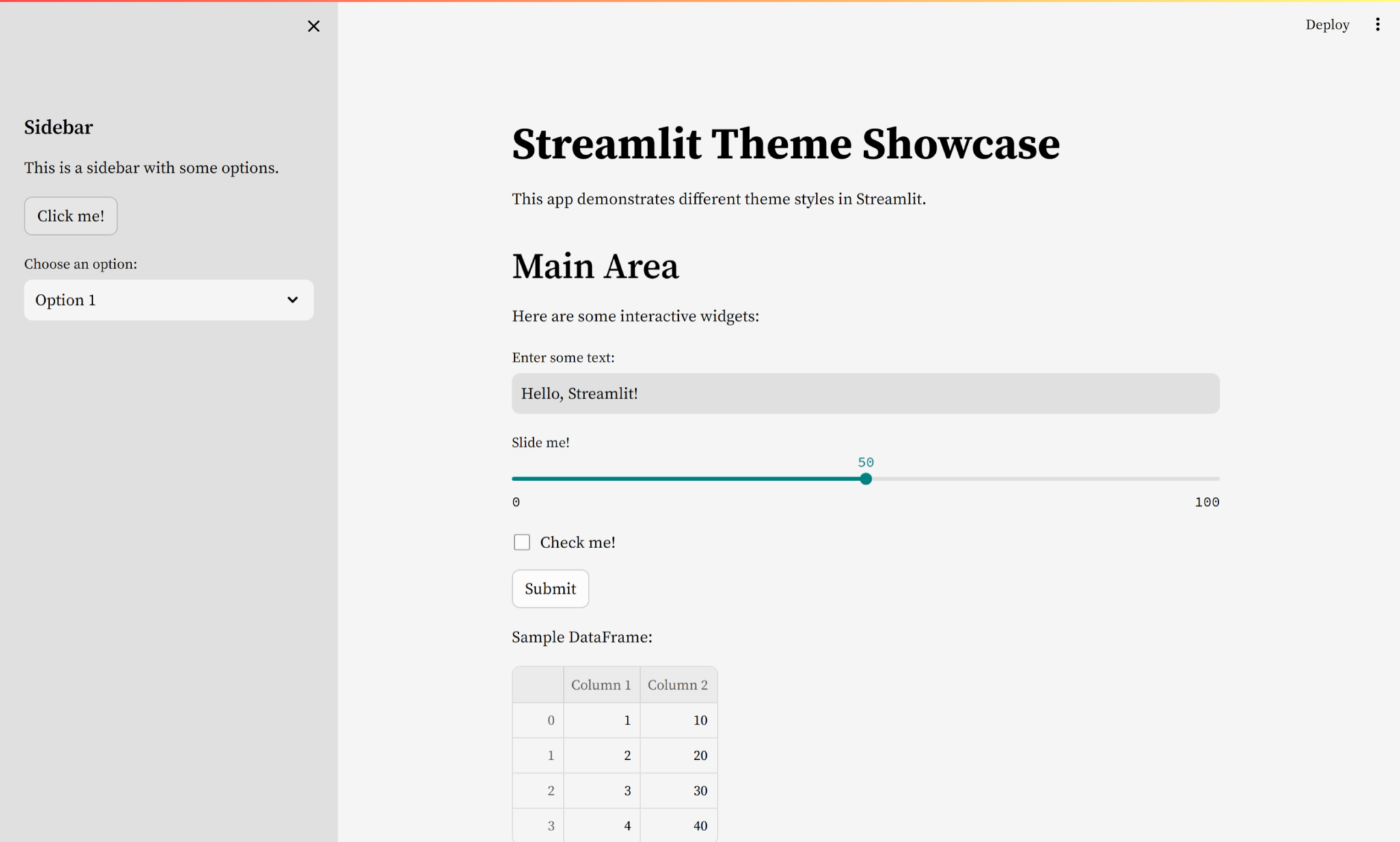The height and width of the screenshot is (842, 1400).
Task: Click the dropdown chevron arrow icon
Action: point(293,300)
